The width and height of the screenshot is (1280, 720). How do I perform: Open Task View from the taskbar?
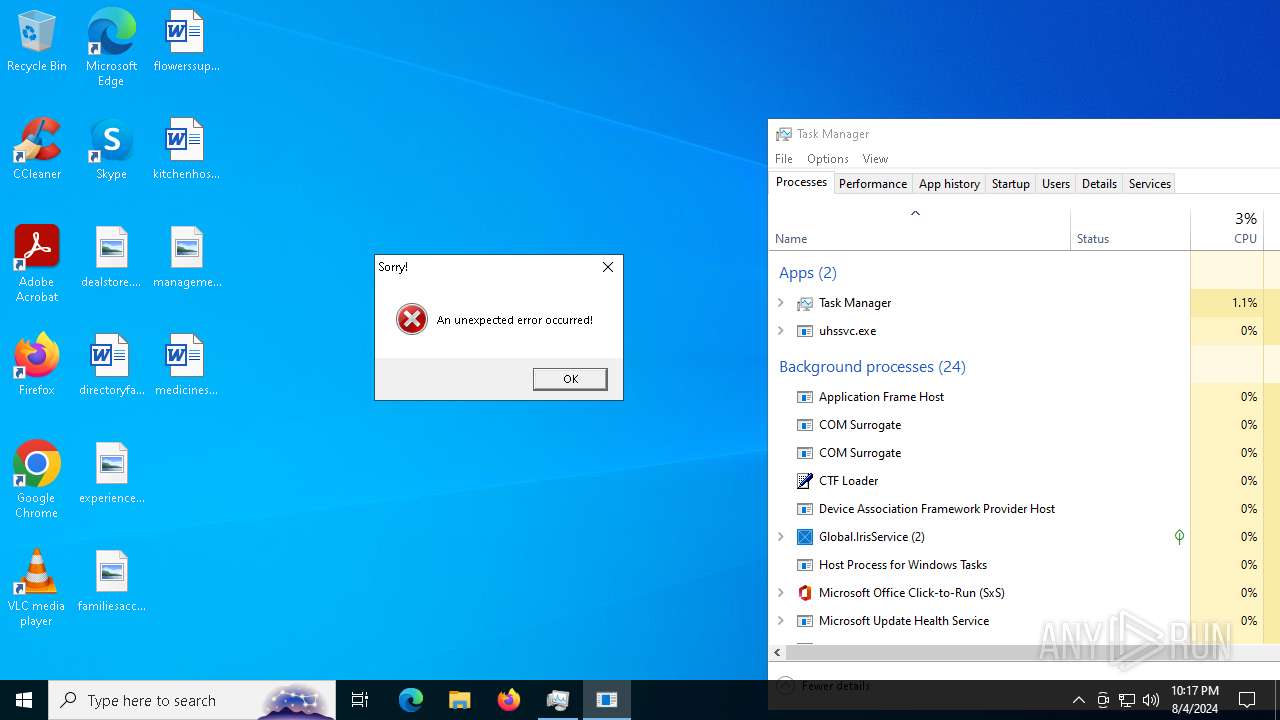pos(360,700)
